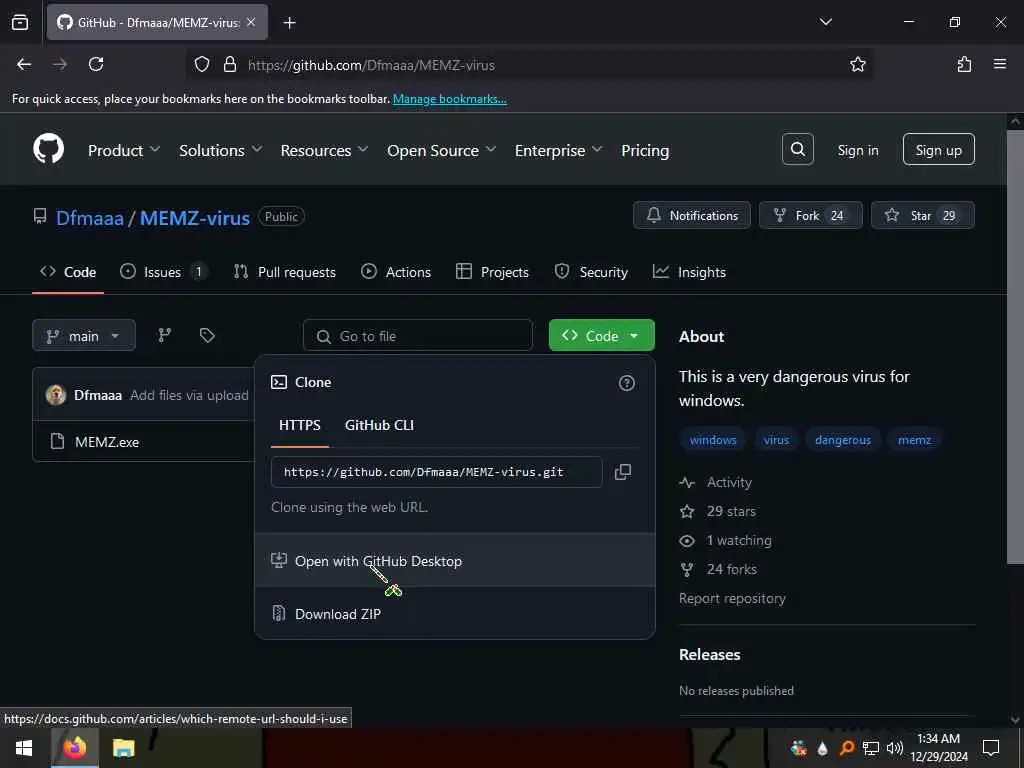Screen dimensions: 1024x768
Task: Click the windows topic tag
Action: pos(712,440)
